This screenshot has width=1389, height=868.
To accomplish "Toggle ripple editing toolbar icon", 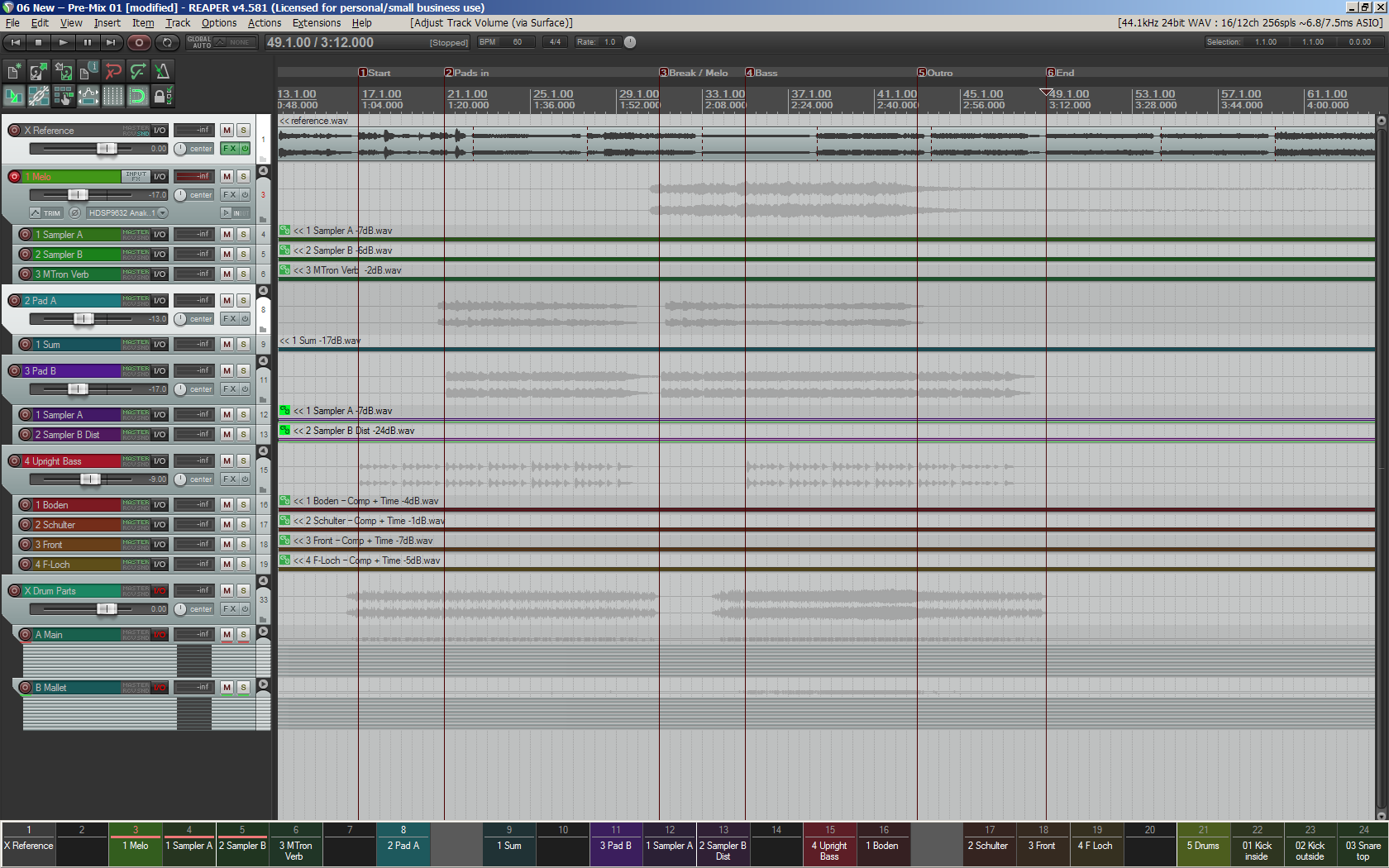I will point(63,97).
